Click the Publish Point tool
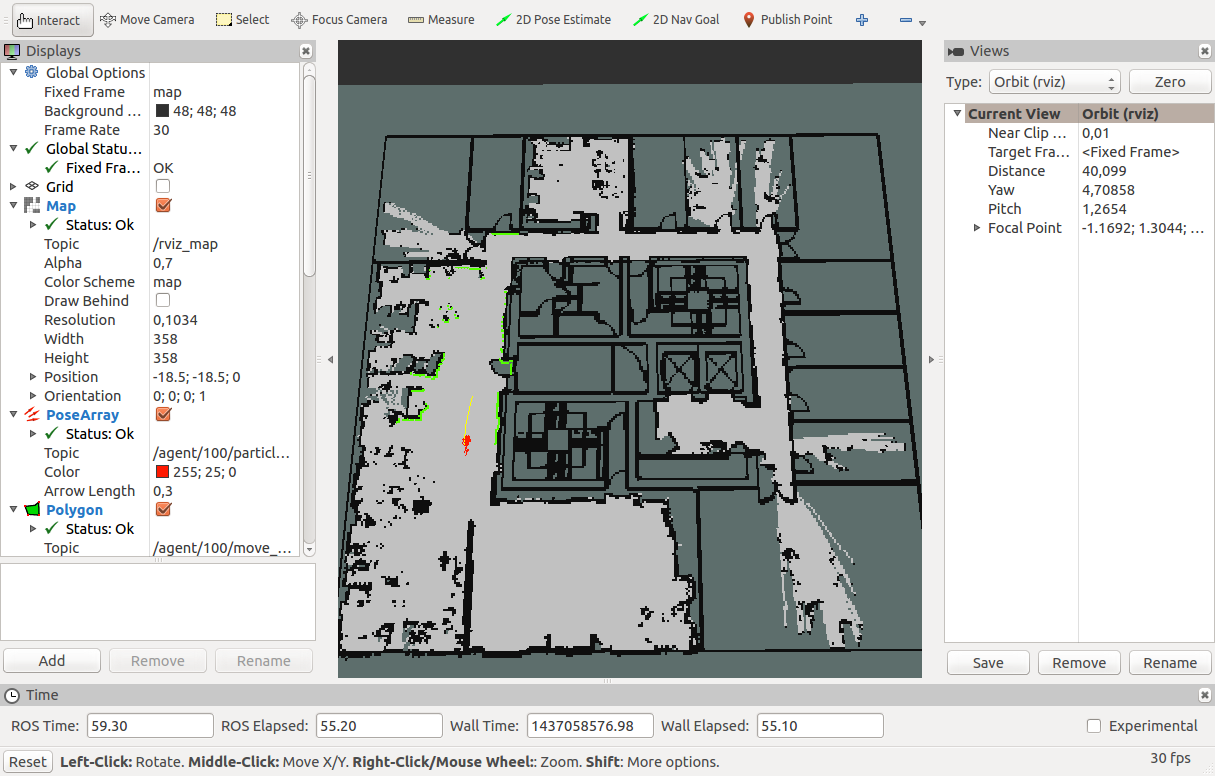The height and width of the screenshot is (776, 1215). (787, 20)
